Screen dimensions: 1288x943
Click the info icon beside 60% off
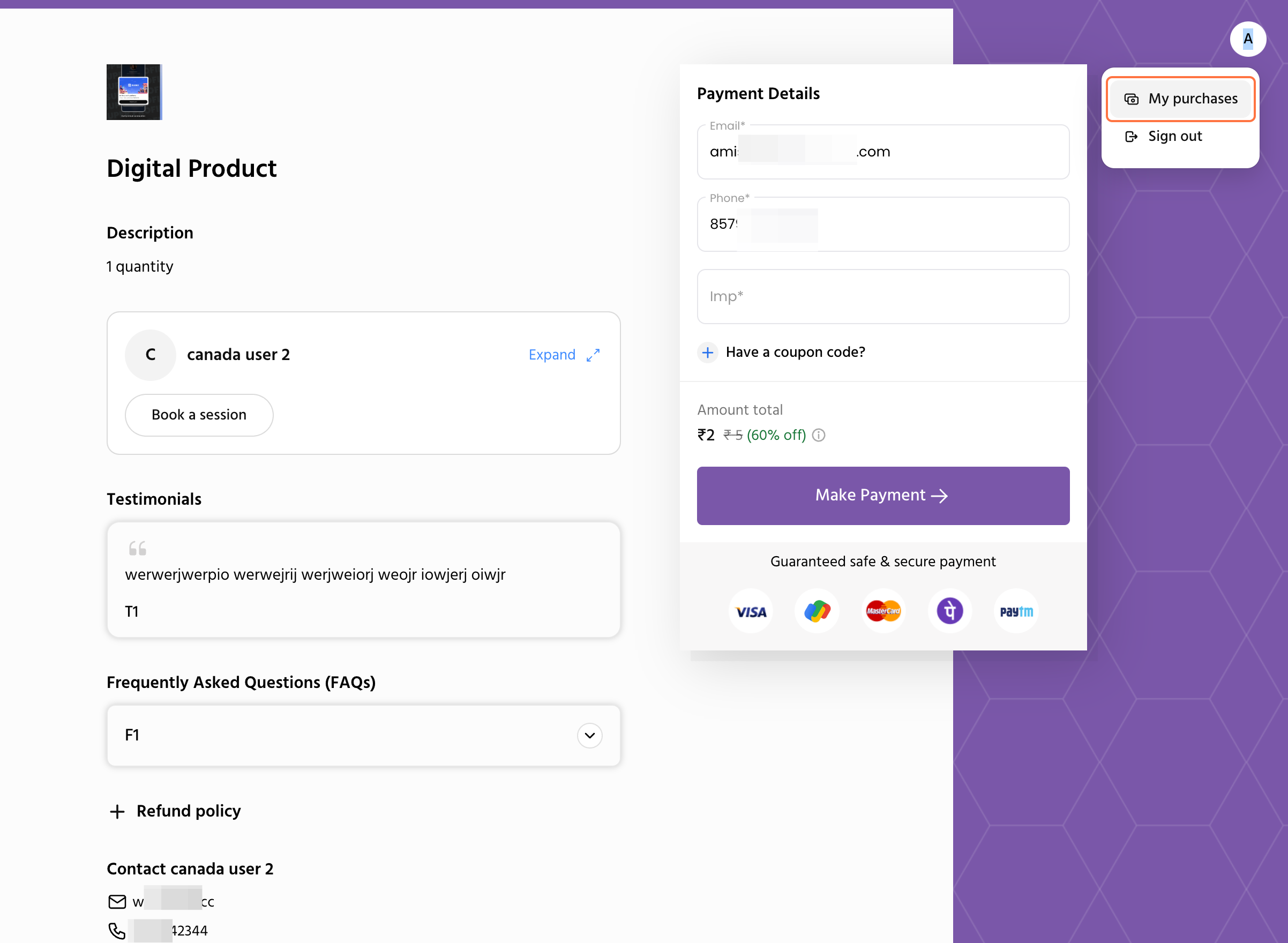coord(818,436)
